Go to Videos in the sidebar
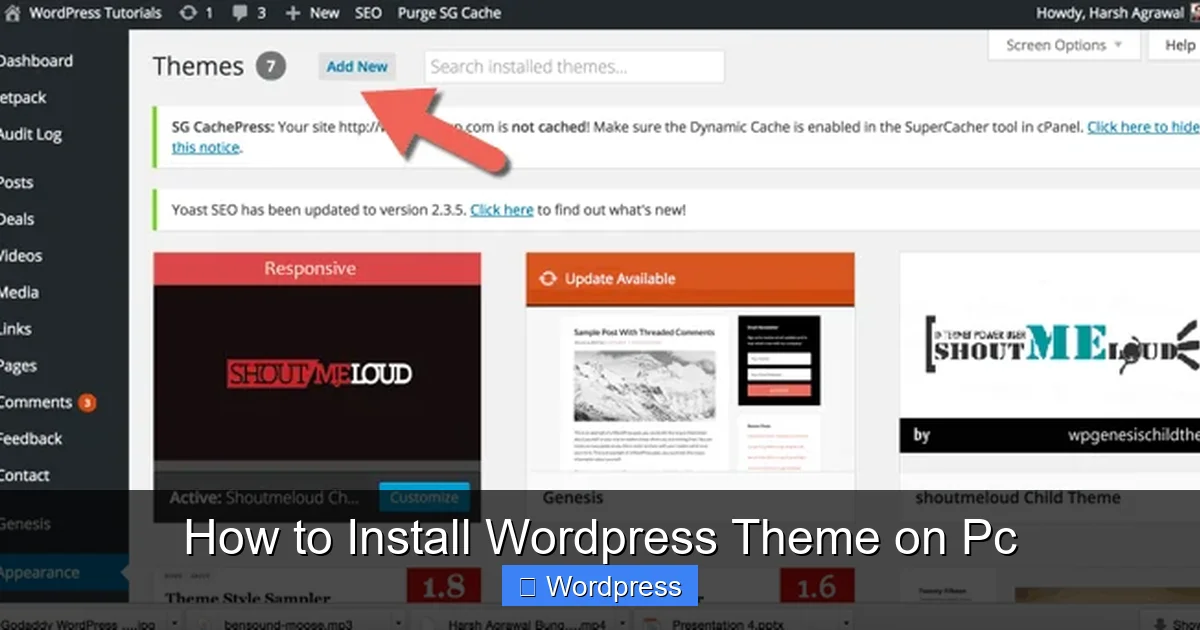 (21, 256)
